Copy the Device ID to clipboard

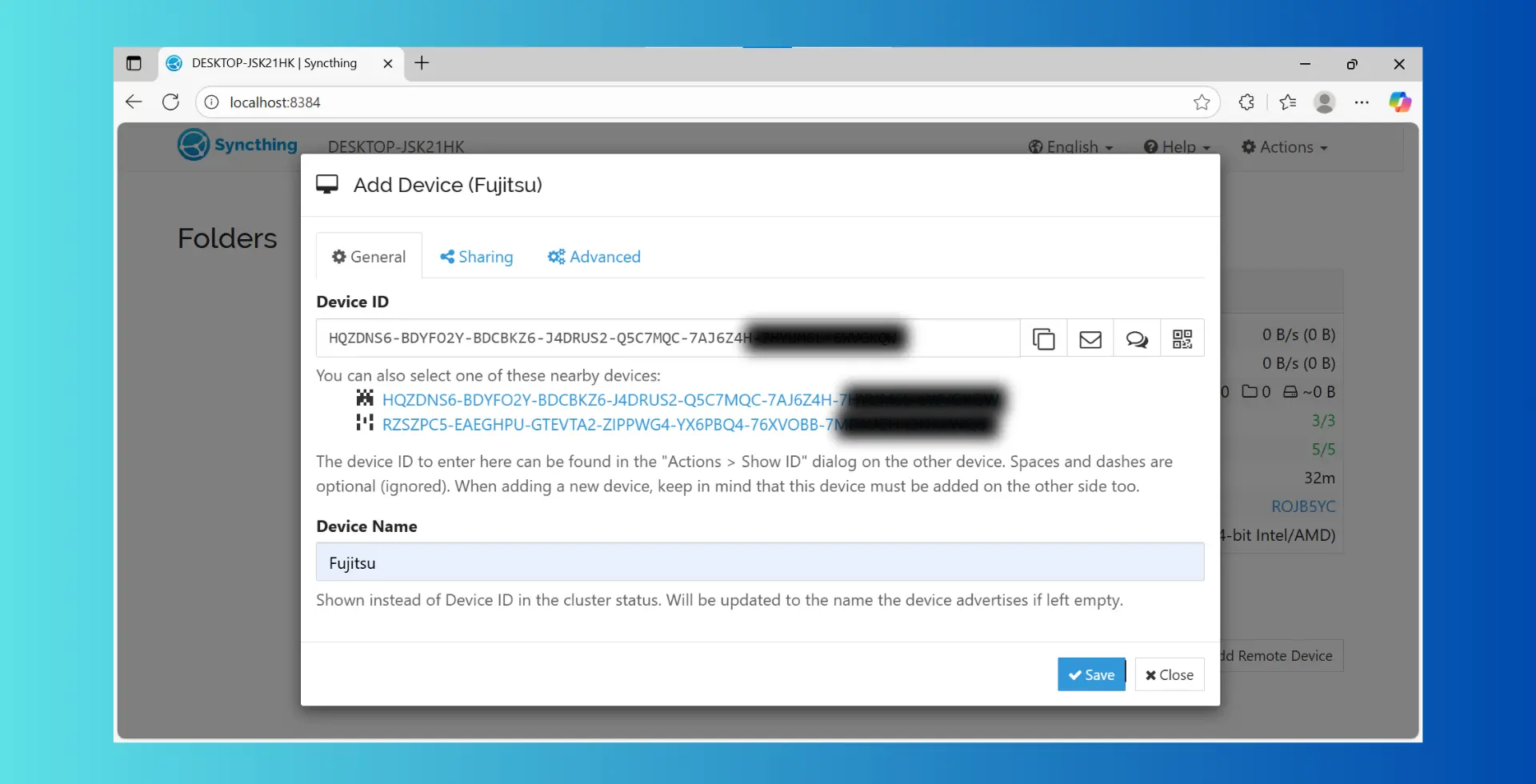coord(1043,339)
